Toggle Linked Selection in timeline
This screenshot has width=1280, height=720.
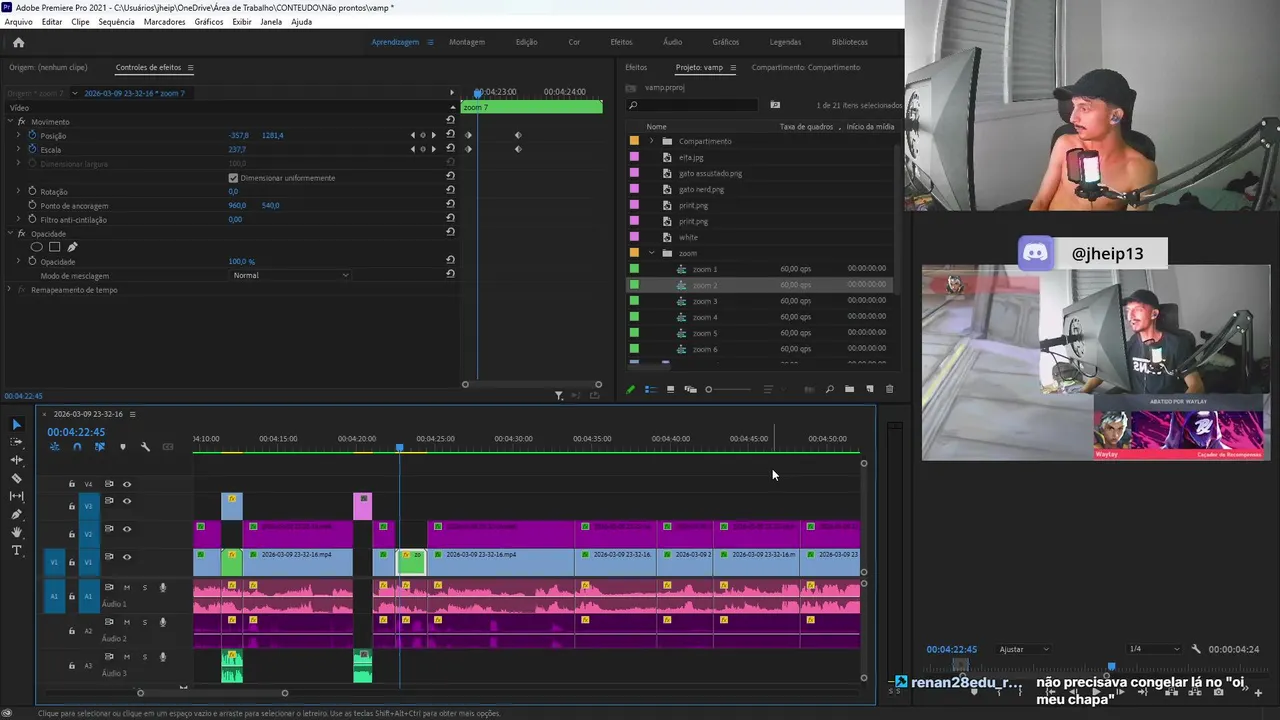coord(99,447)
